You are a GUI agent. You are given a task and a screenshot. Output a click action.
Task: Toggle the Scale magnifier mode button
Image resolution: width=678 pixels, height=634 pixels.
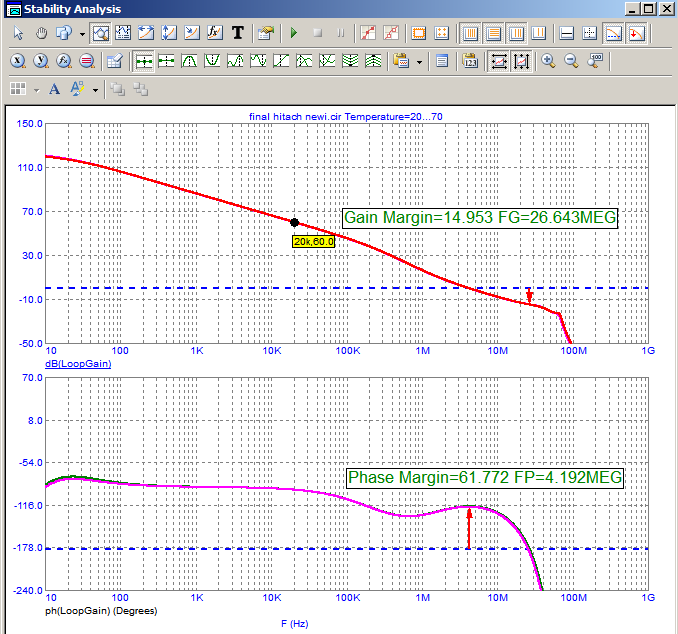[100, 33]
